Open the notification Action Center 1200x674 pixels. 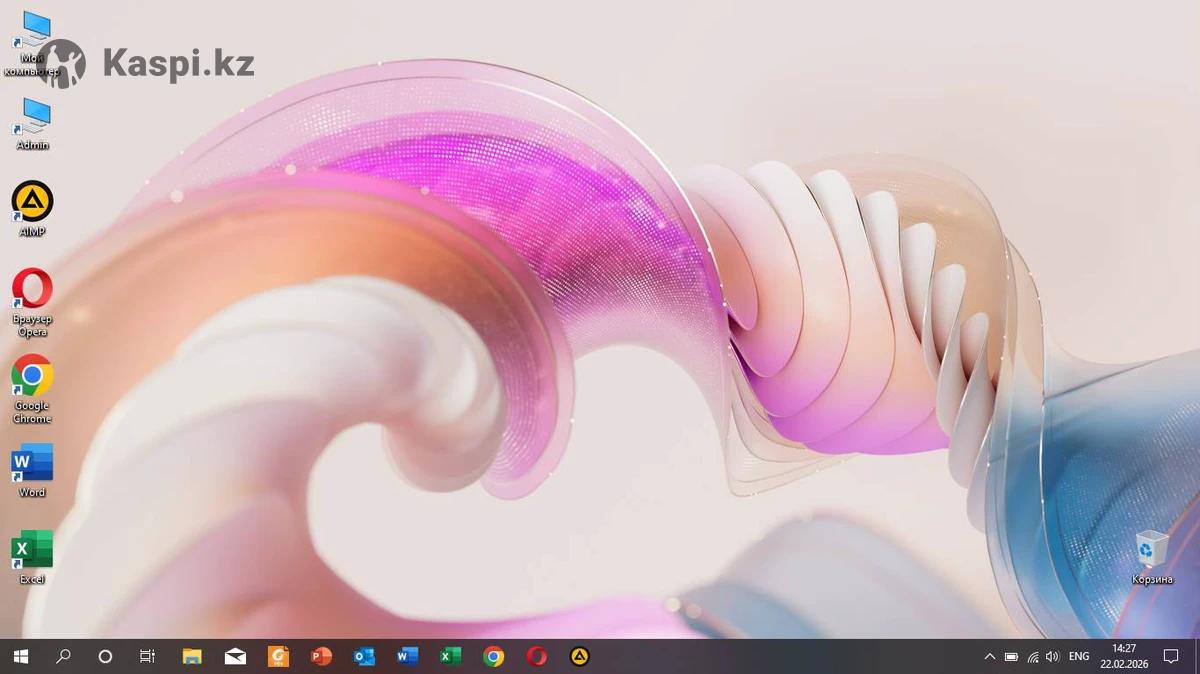click(1171, 657)
